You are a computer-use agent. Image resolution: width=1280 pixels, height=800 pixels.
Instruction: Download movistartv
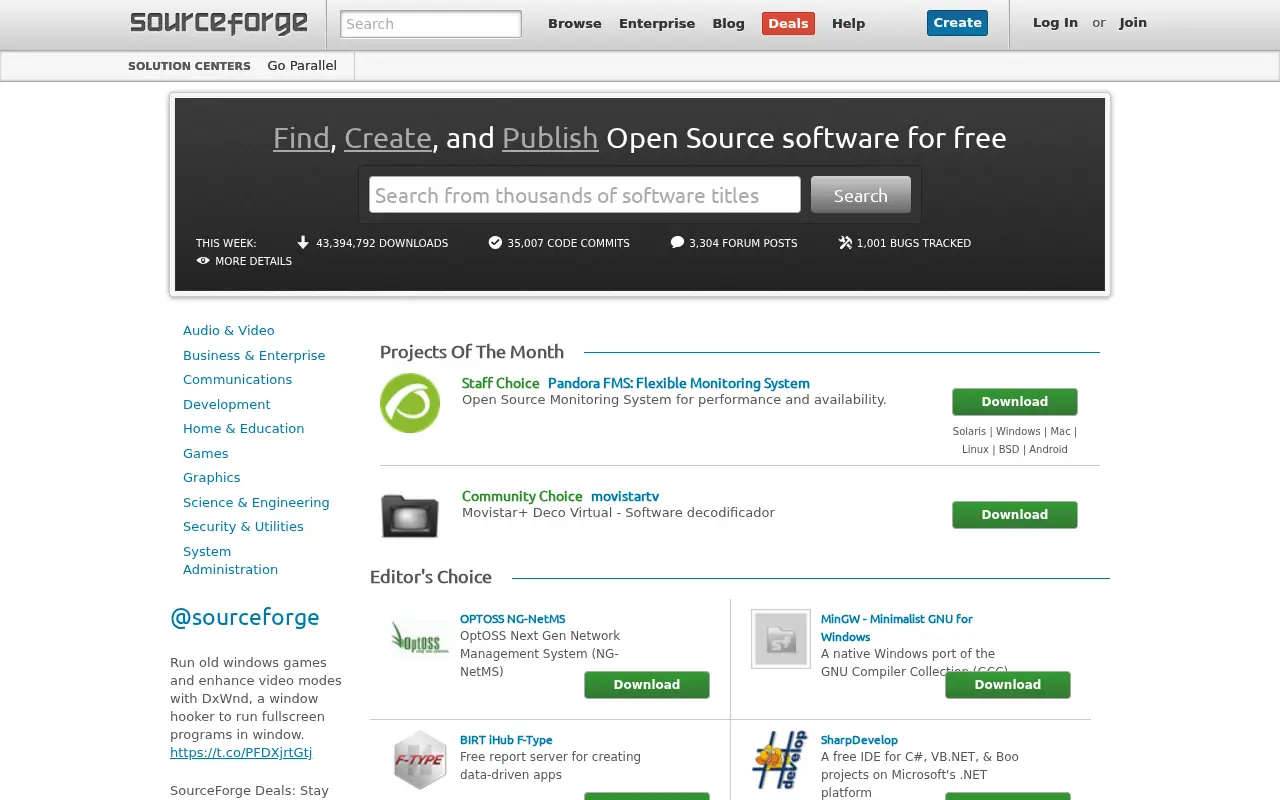click(x=1015, y=515)
